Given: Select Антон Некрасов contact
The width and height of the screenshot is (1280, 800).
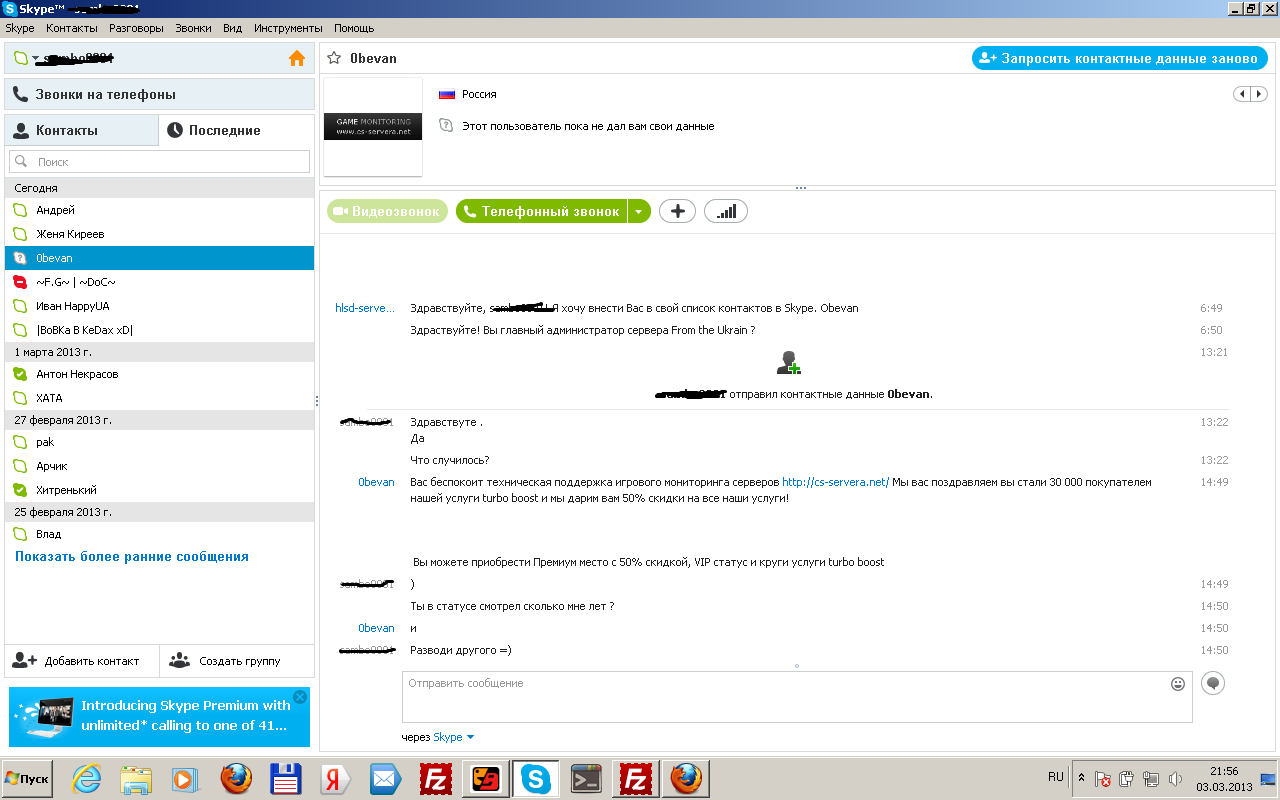Looking at the screenshot, I should tap(159, 374).
